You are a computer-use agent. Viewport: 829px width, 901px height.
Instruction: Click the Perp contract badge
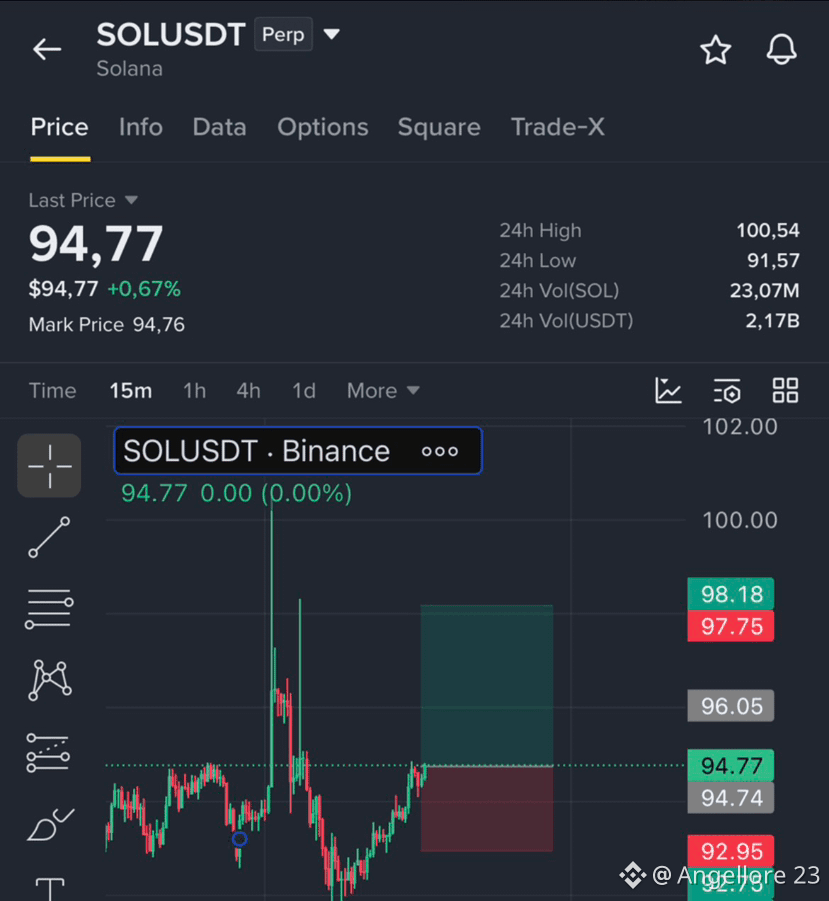pyautogui.click(x=283, y=34)
